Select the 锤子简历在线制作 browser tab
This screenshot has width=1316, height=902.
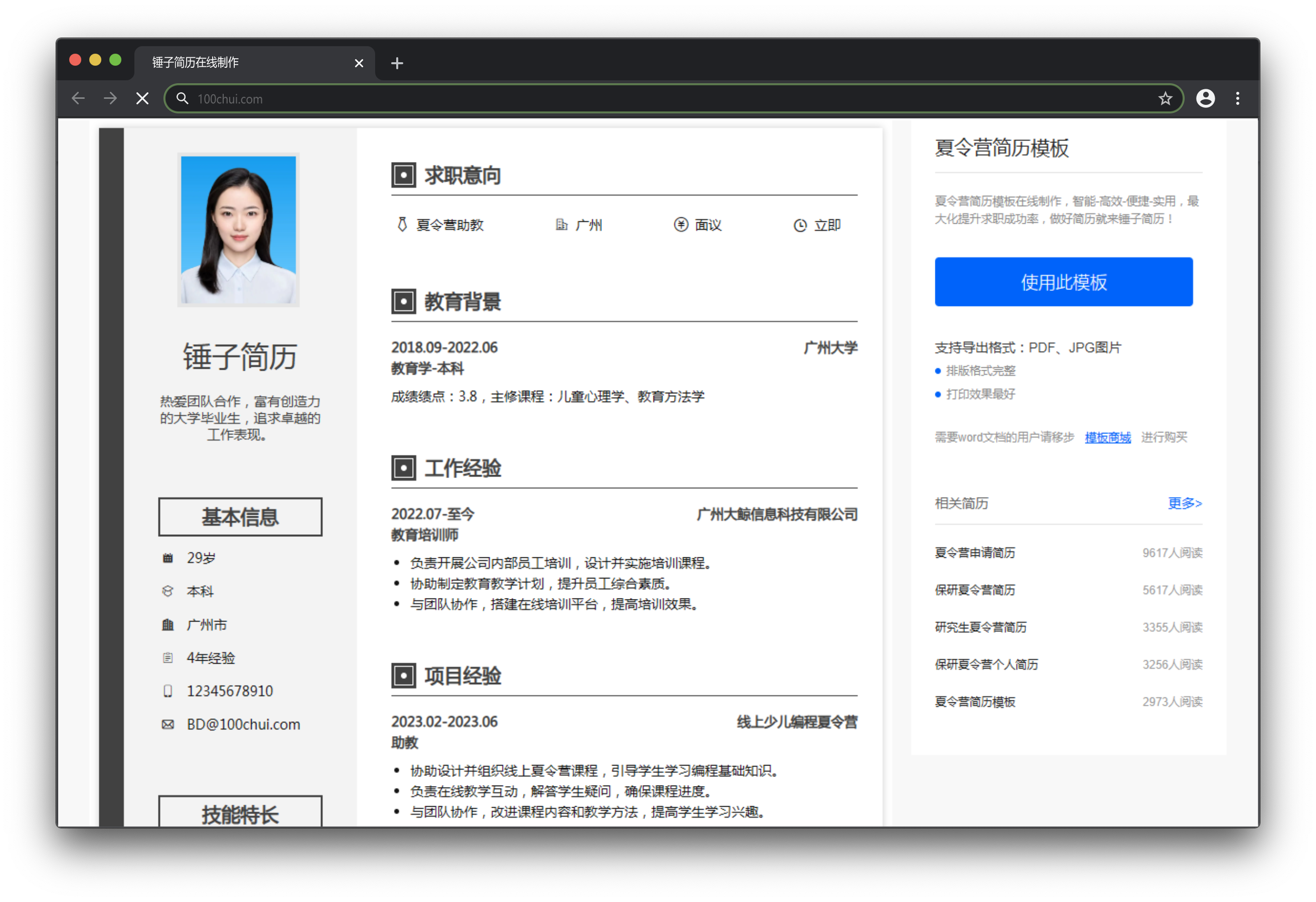[254, 63]
